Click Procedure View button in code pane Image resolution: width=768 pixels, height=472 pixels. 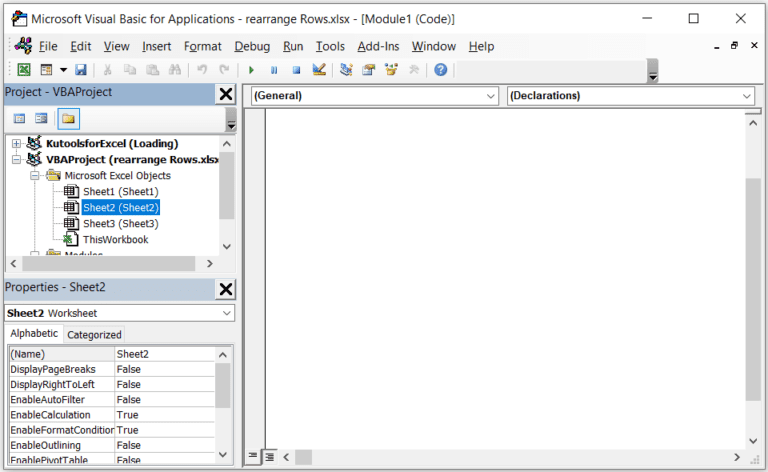[x=253, y=457]
